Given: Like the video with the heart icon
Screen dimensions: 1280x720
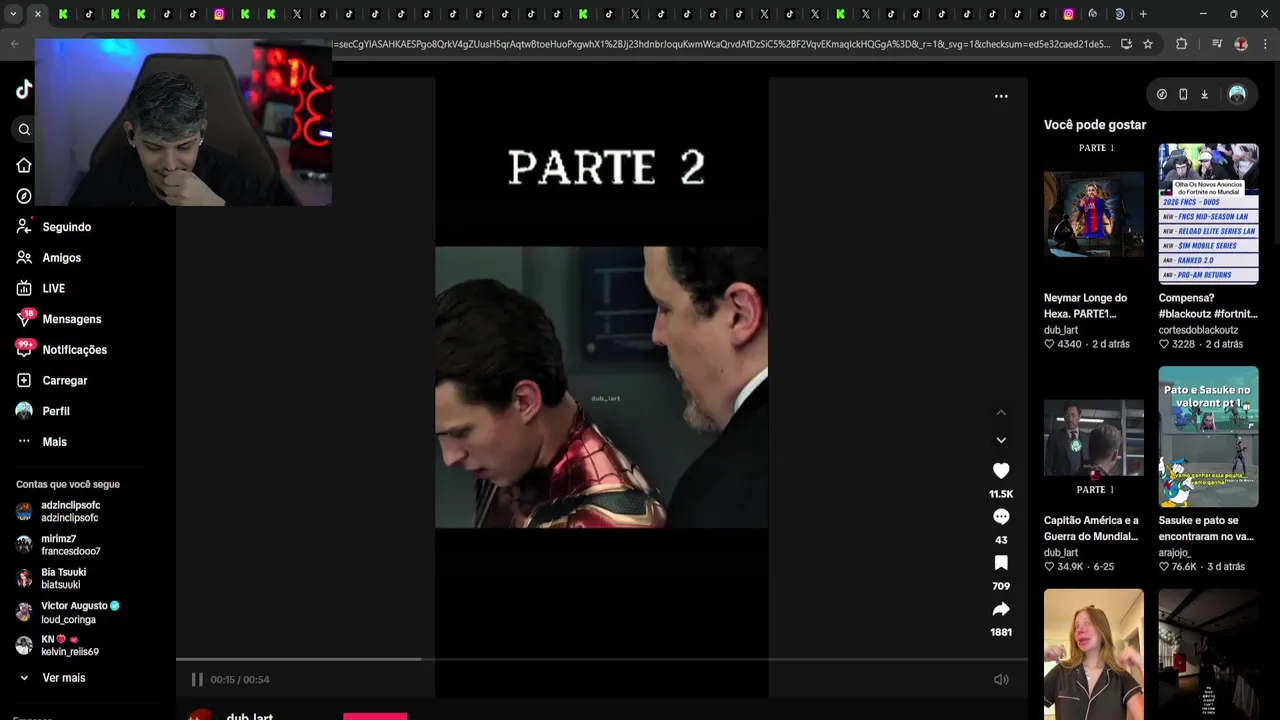Looking at the screenshot, I should pos(1001,471).
